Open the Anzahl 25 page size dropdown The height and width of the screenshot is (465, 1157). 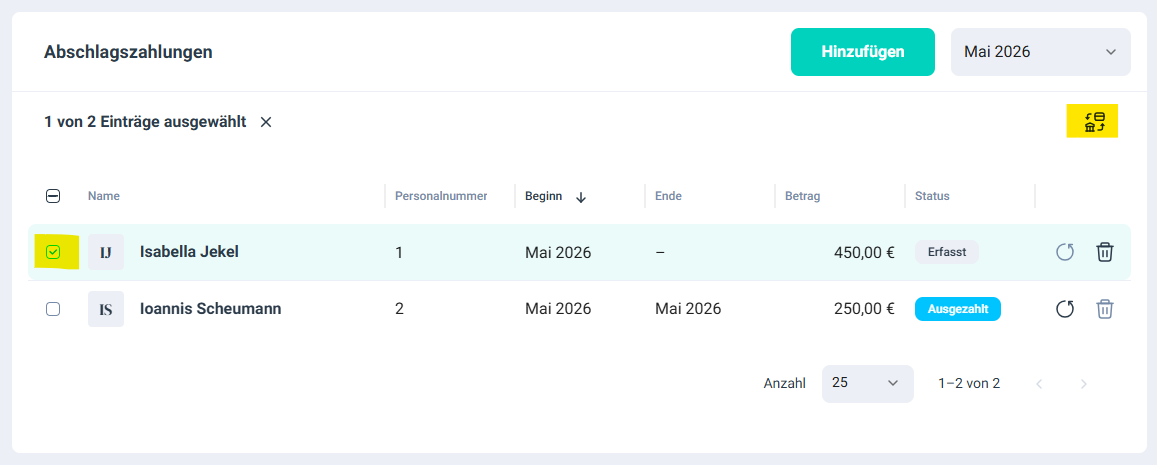point(867,384)
